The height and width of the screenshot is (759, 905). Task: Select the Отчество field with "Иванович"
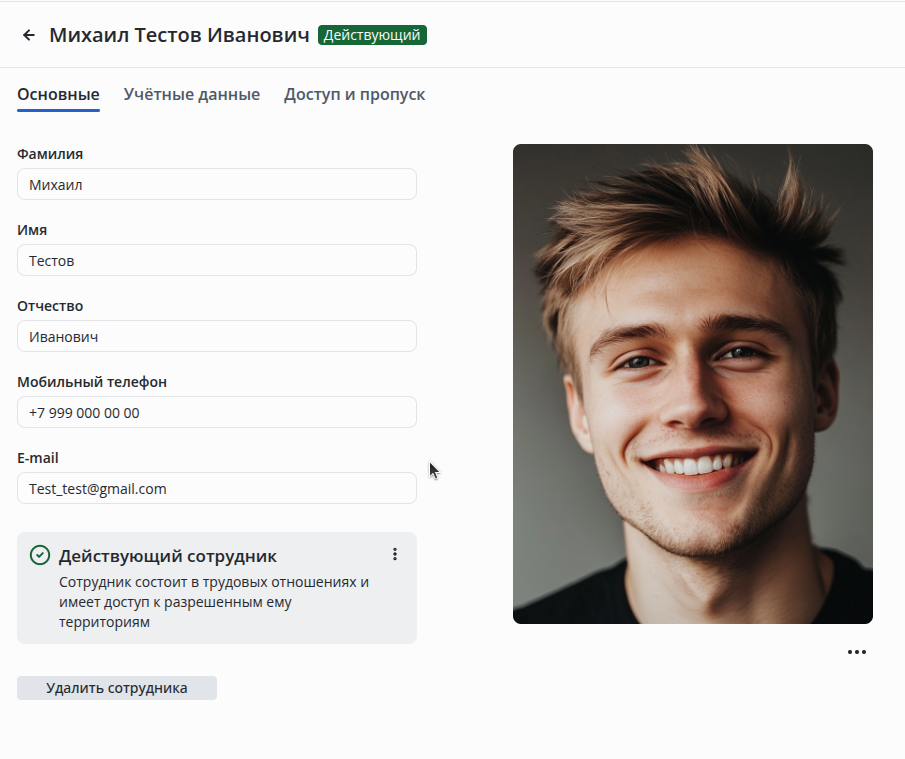[x=216, y=337]
